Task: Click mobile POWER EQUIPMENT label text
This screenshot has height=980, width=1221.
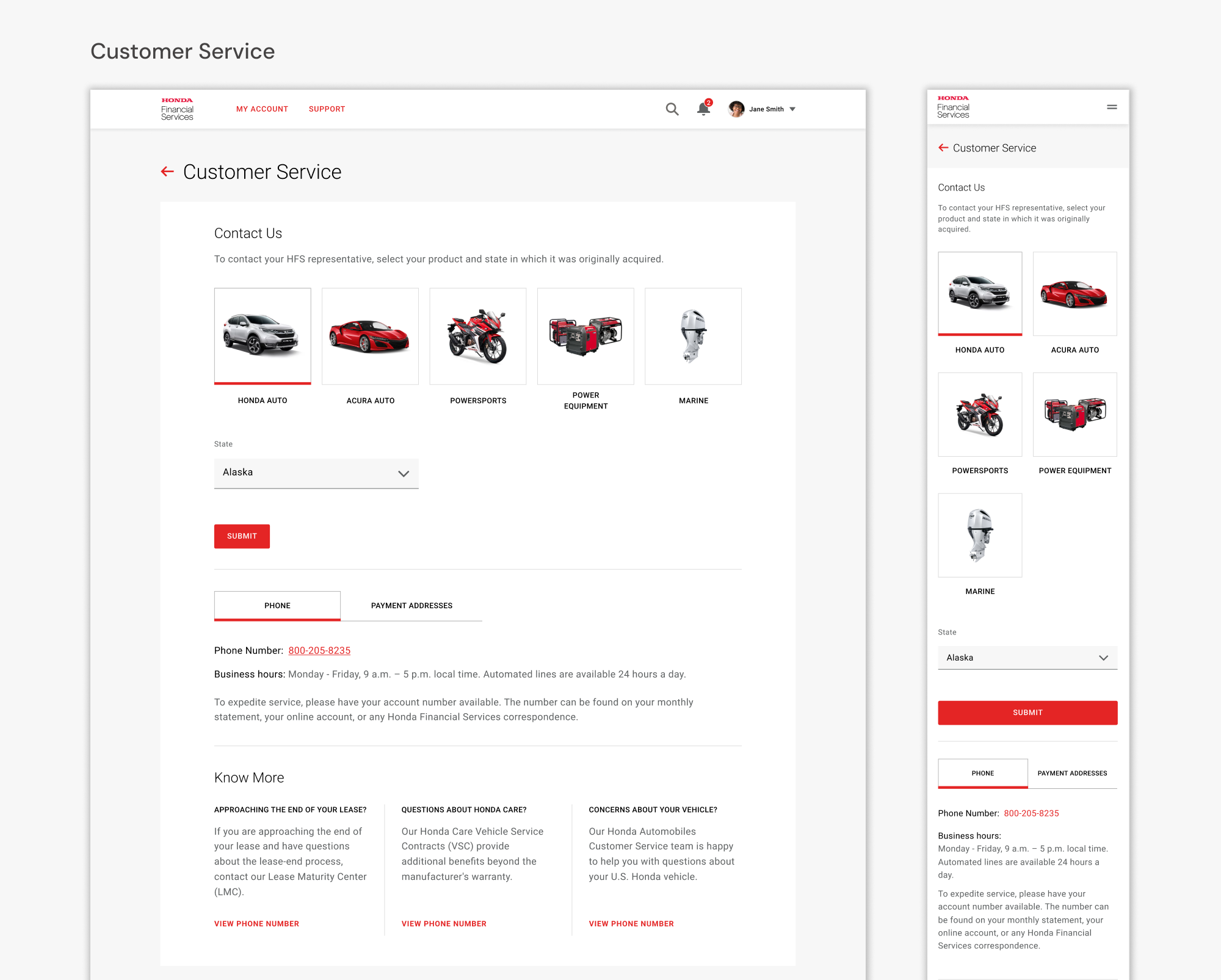Action: pos(1075,471)
